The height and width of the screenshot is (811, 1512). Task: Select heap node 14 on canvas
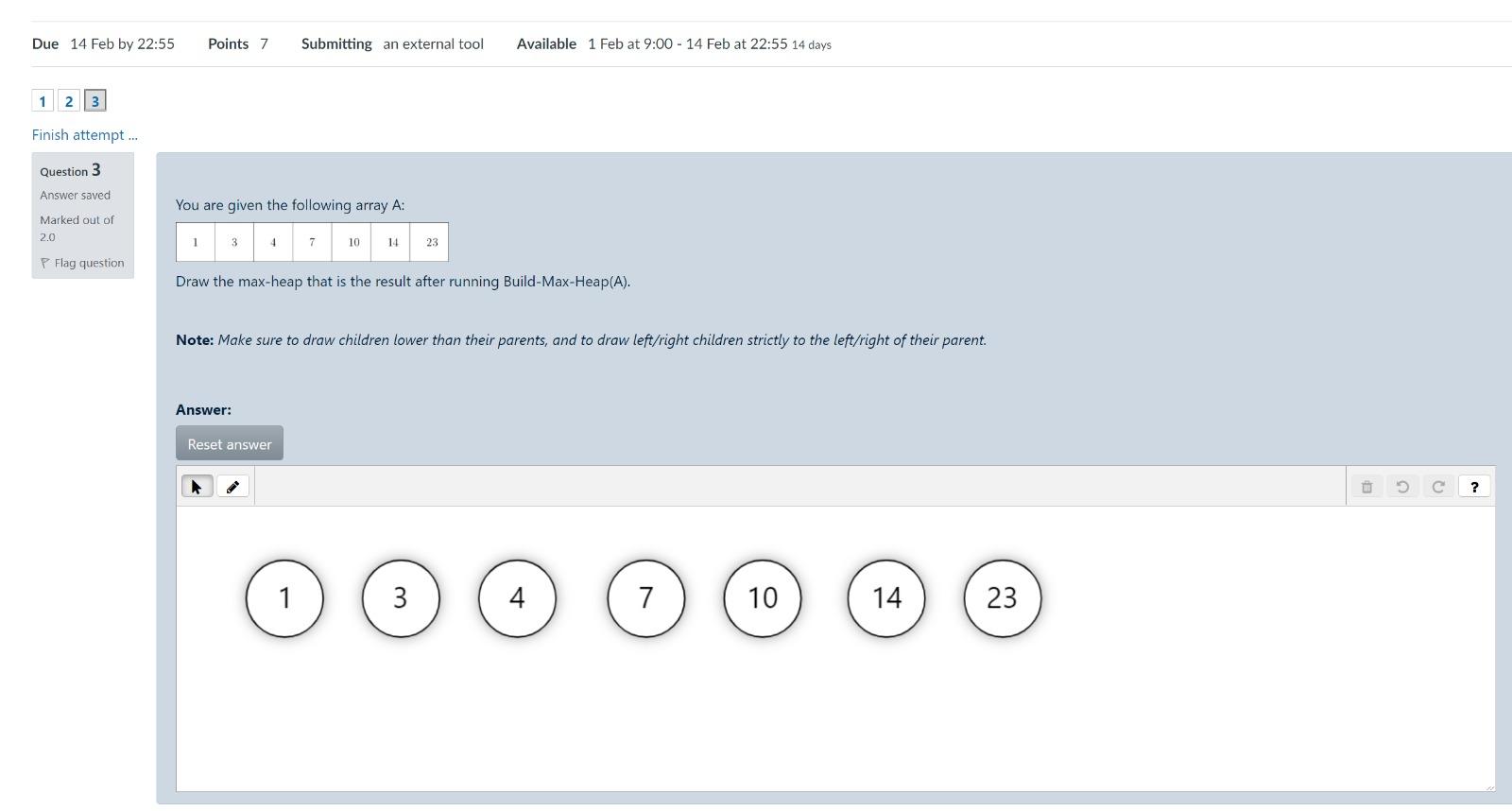[886, 598]
